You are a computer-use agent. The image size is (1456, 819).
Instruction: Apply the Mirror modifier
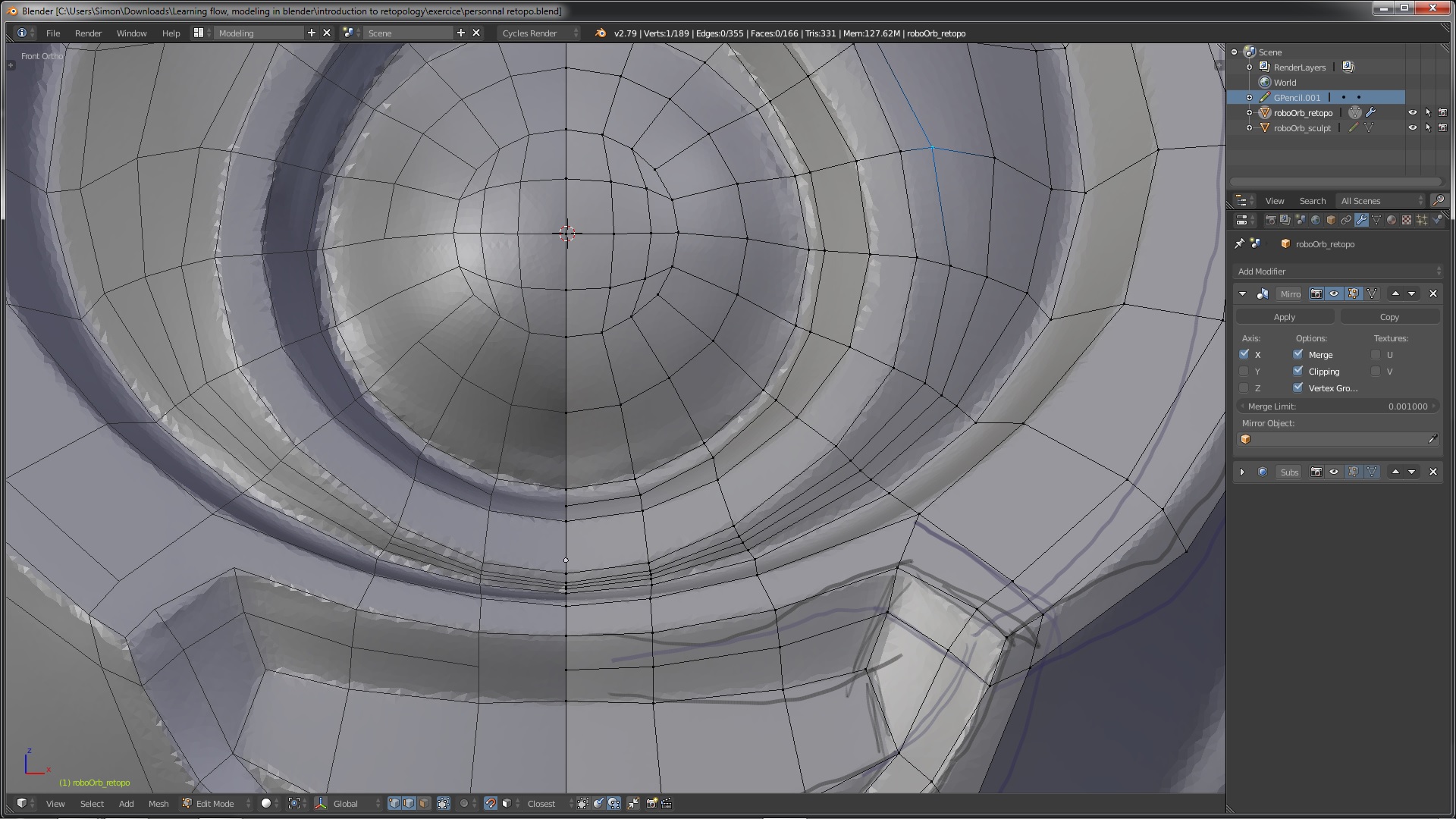coord(1285,317)
